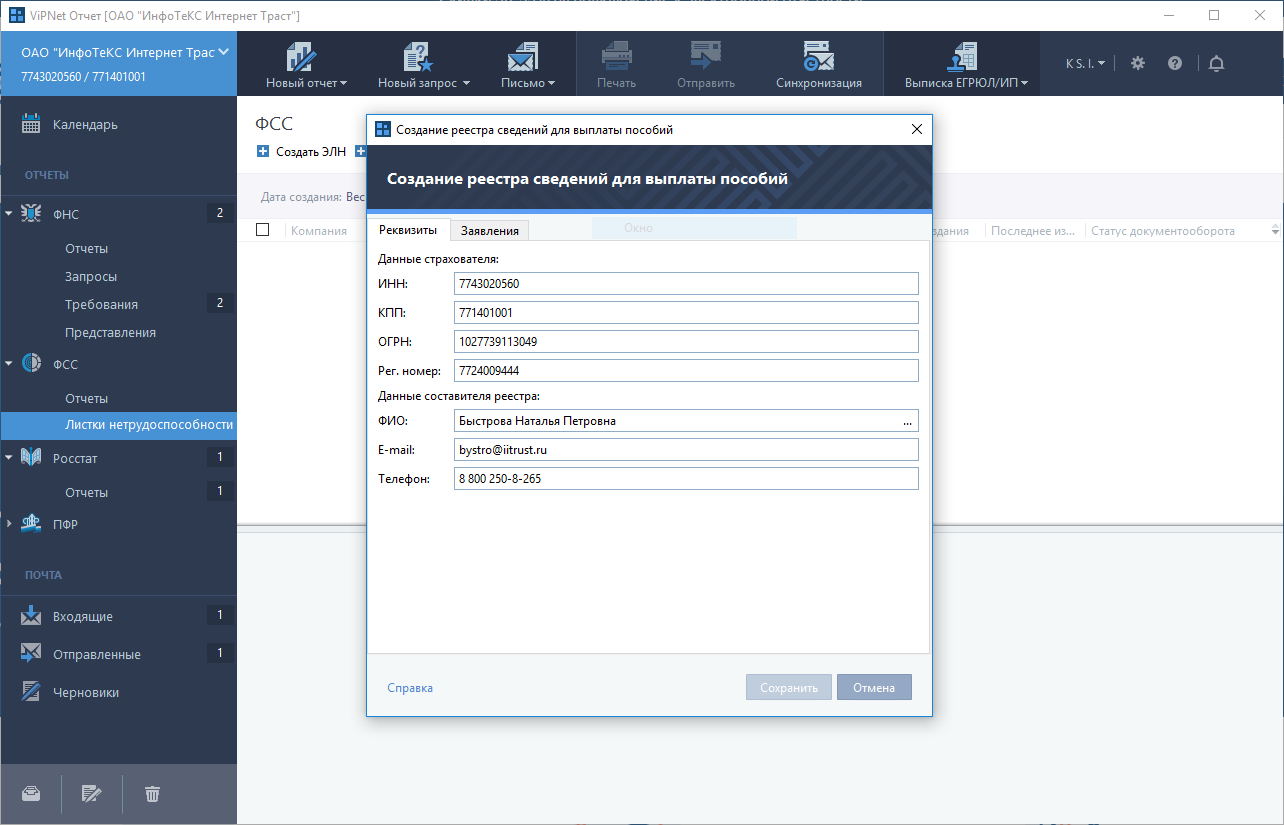Open Выписка ЕГРЮЛ/ИП toolbar icon
Image resolution: width=1284 pixels, height=825 pixels.
(x=965, y=58)
